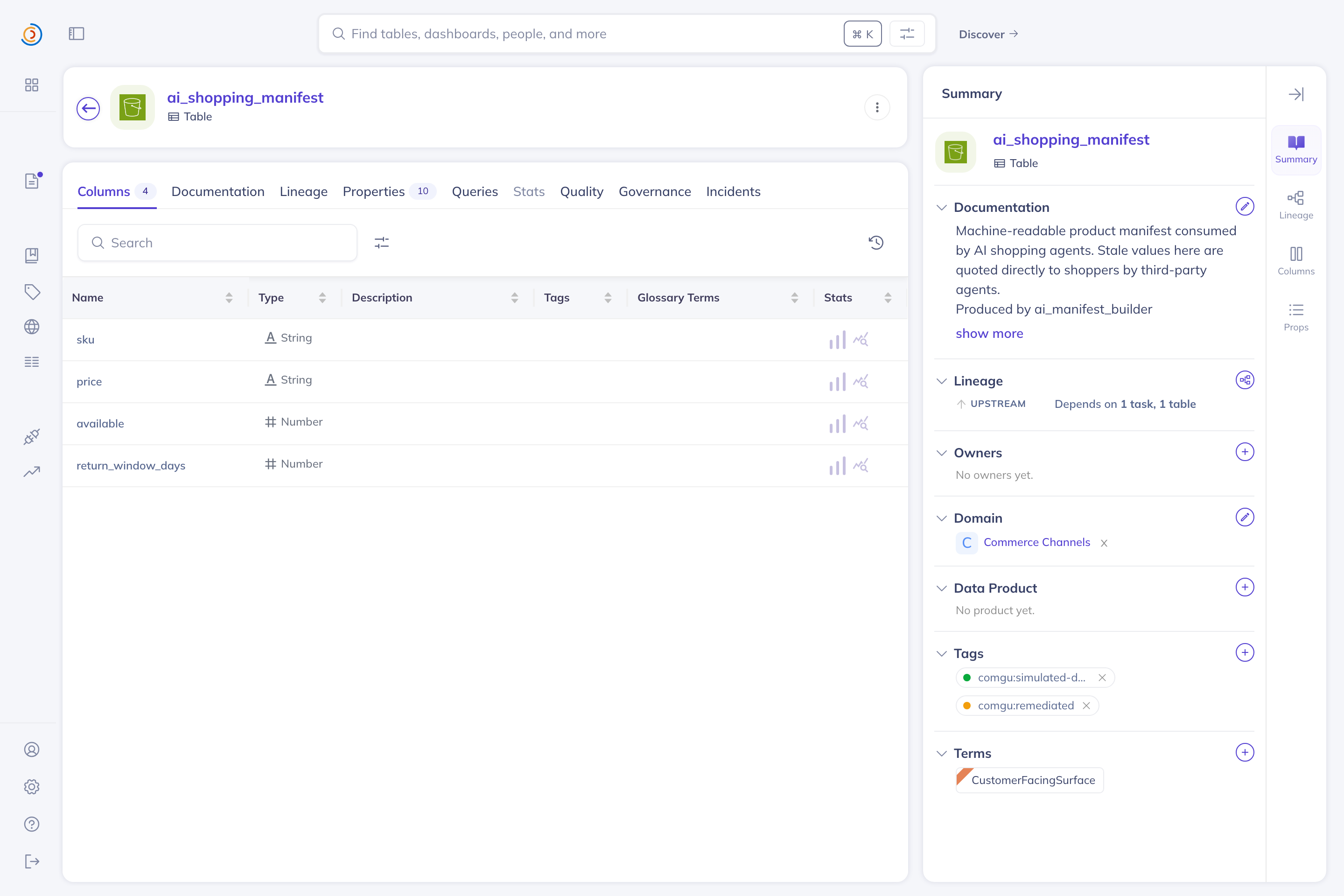
Task: Open the settings gear icon in the sidebar
Action: [x=31, y=787]
